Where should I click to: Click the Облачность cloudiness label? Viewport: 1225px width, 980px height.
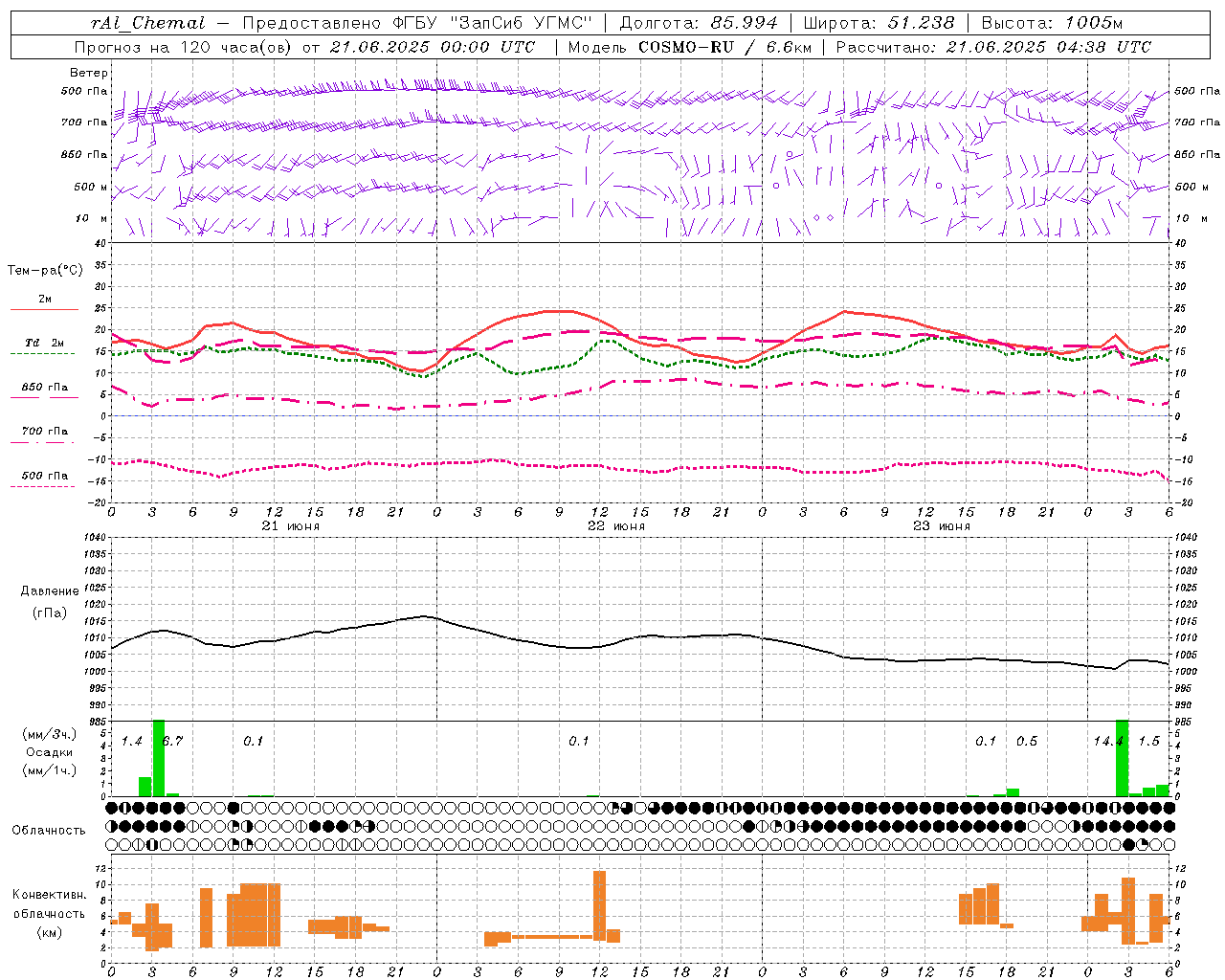(x=49, y=831)
